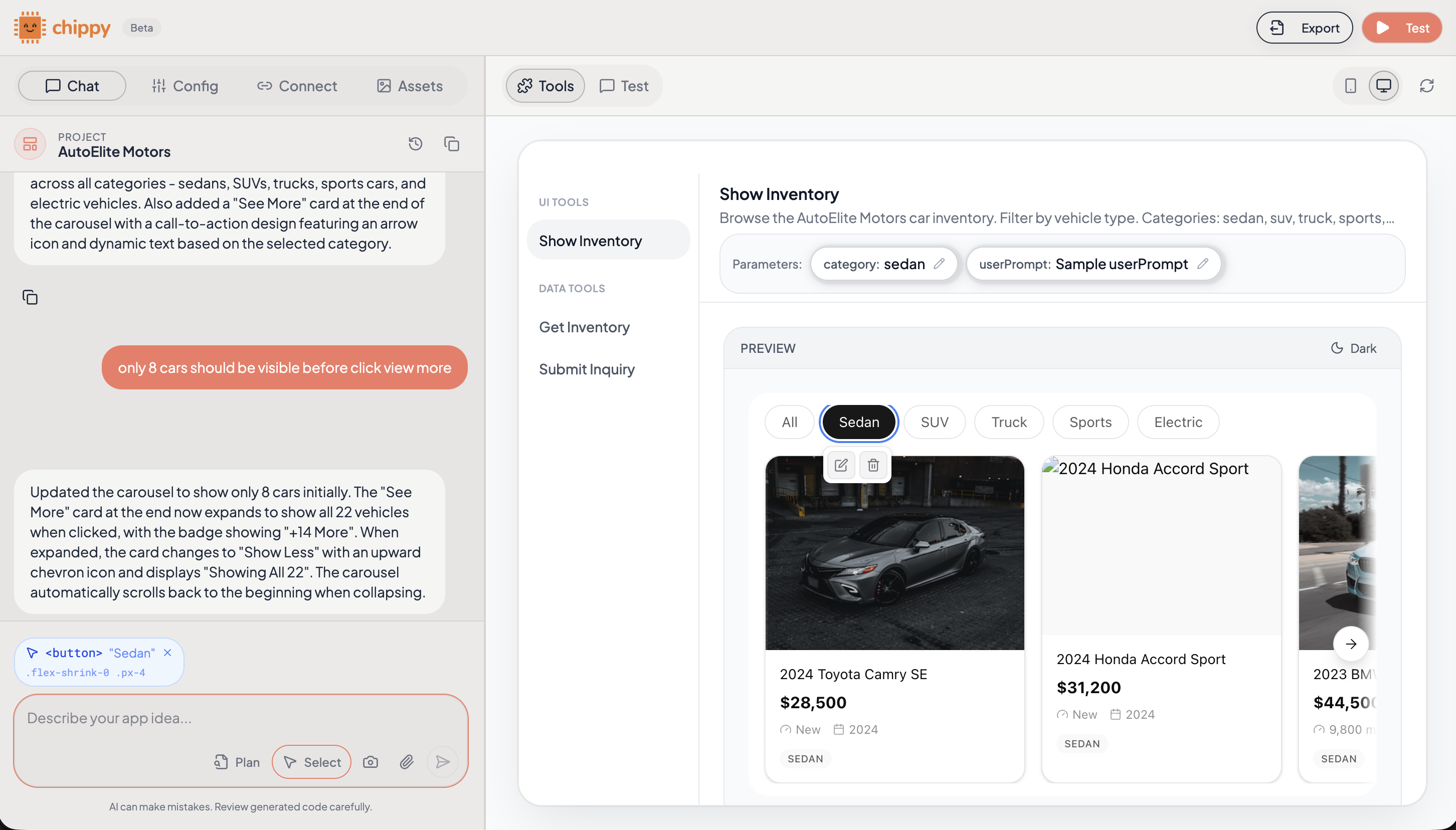This screenshot has height=830, width=1456.
Task: Click the orange Test run button
Action: pos(1402,28)
